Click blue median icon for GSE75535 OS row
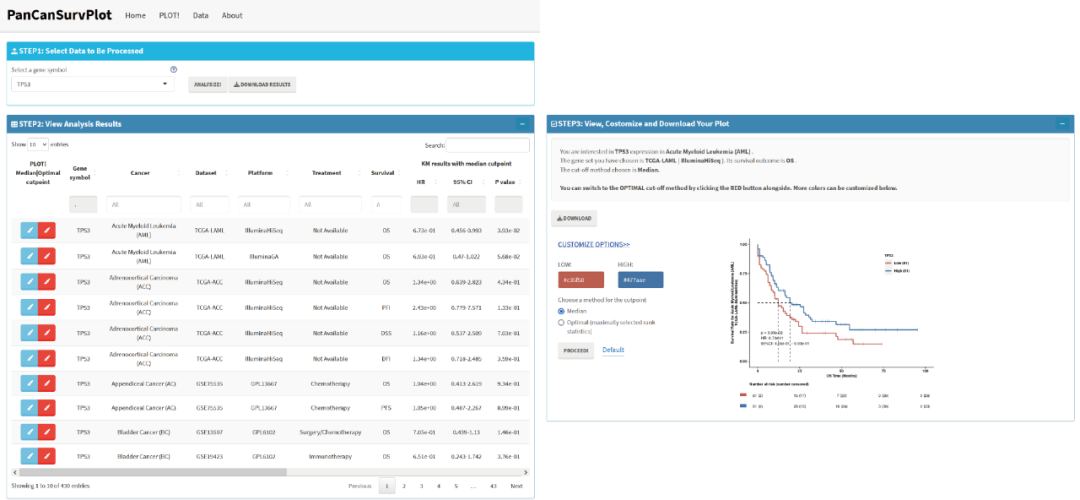The image size is (1080, 500). click(29, 383)
